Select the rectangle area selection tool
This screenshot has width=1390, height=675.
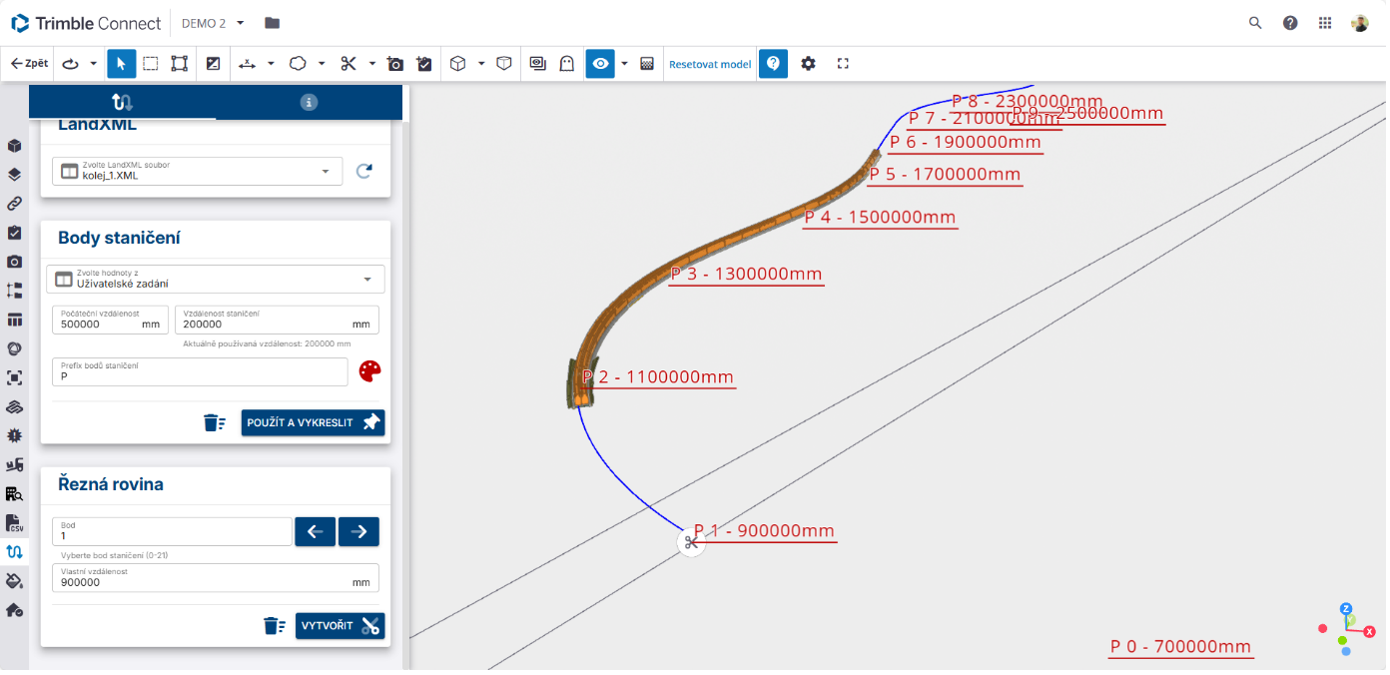[x=150, y=64]
